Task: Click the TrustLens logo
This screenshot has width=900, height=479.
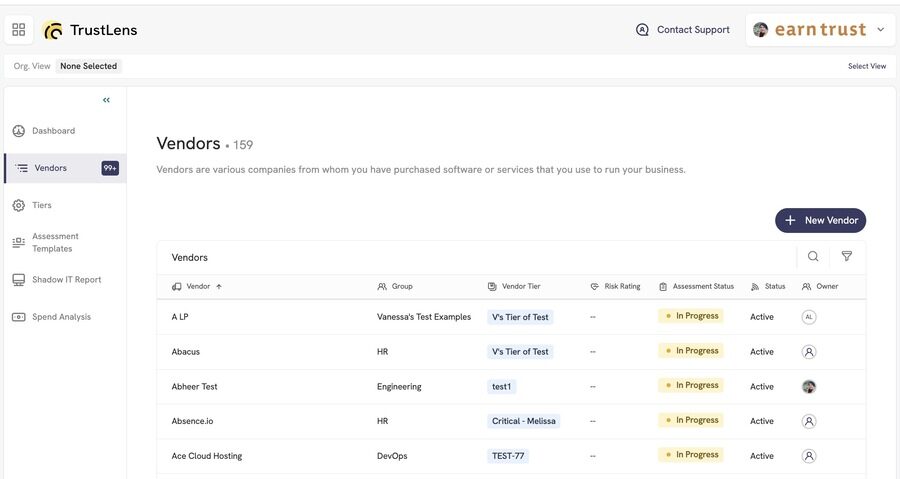Action: coord(91,30)
